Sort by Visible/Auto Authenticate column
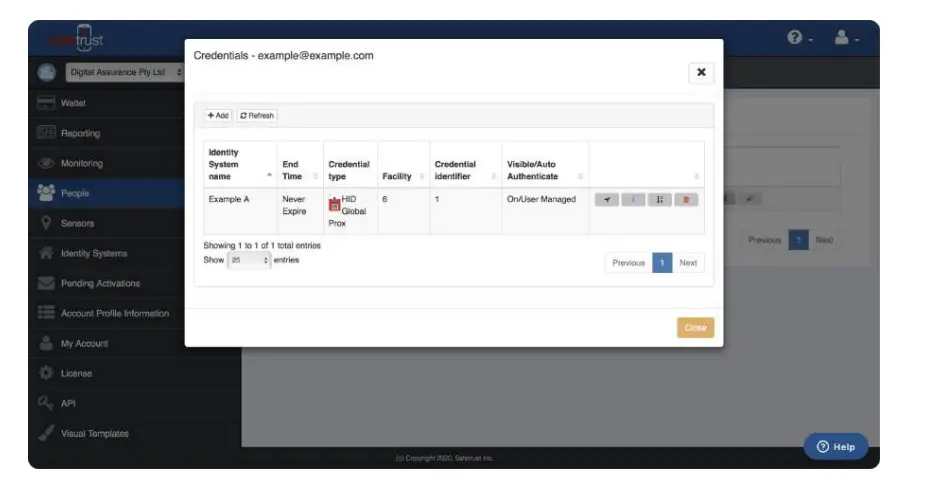This screenshot has height=501, width=941. point(545,164)
